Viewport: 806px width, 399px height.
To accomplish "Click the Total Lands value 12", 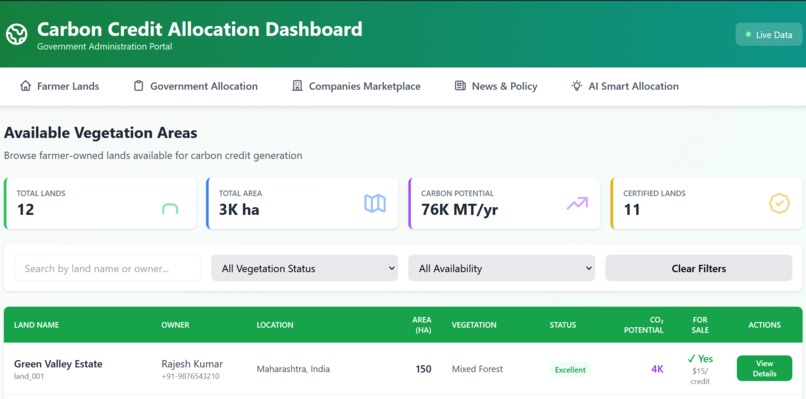I will tap(25, 209).
